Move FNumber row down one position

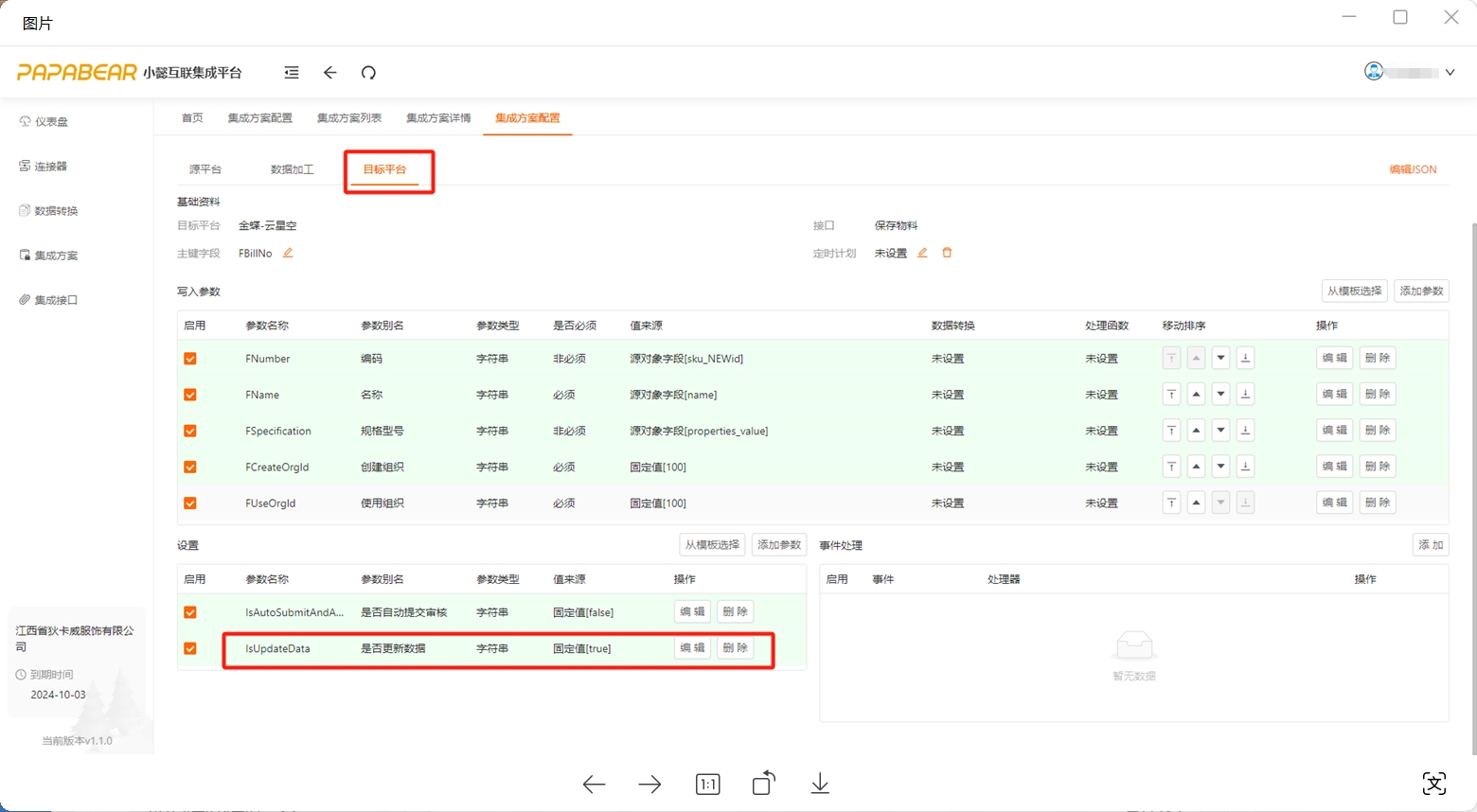[x=1220, y=359]
